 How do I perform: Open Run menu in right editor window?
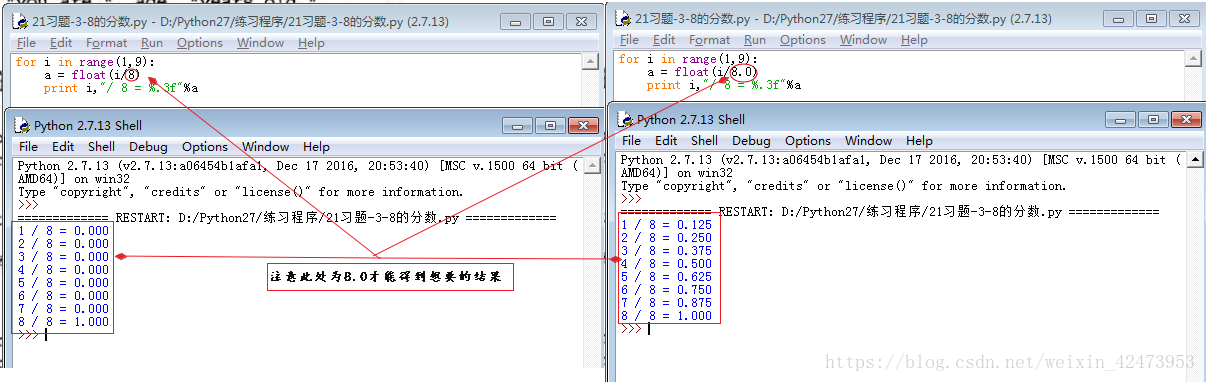click(755, 40)
